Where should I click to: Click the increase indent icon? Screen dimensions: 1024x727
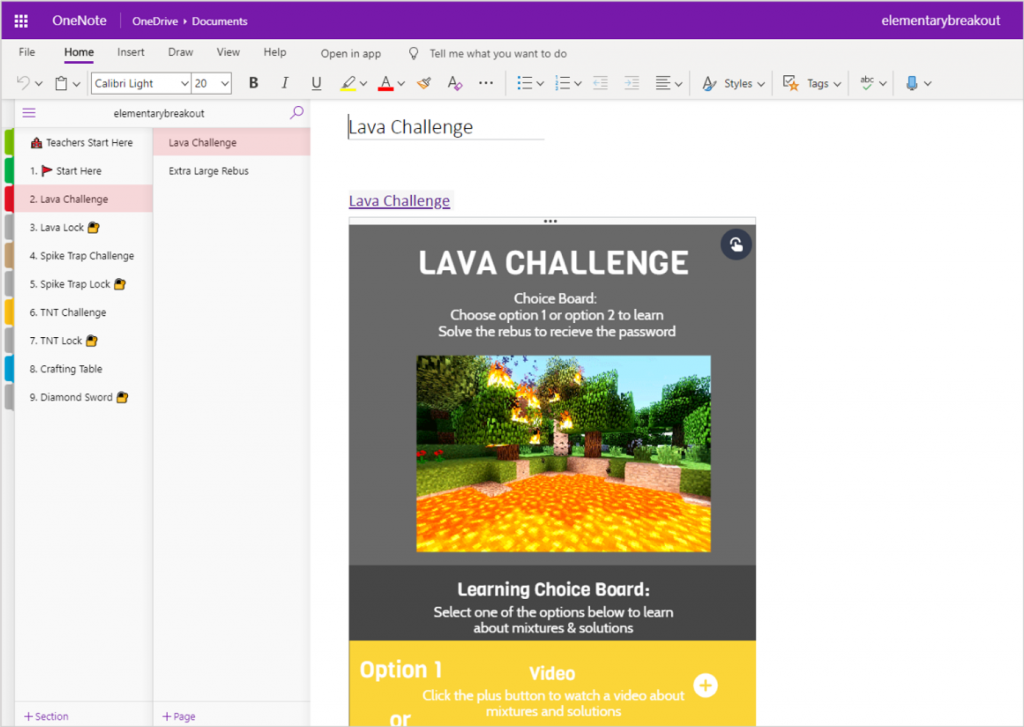631,84
